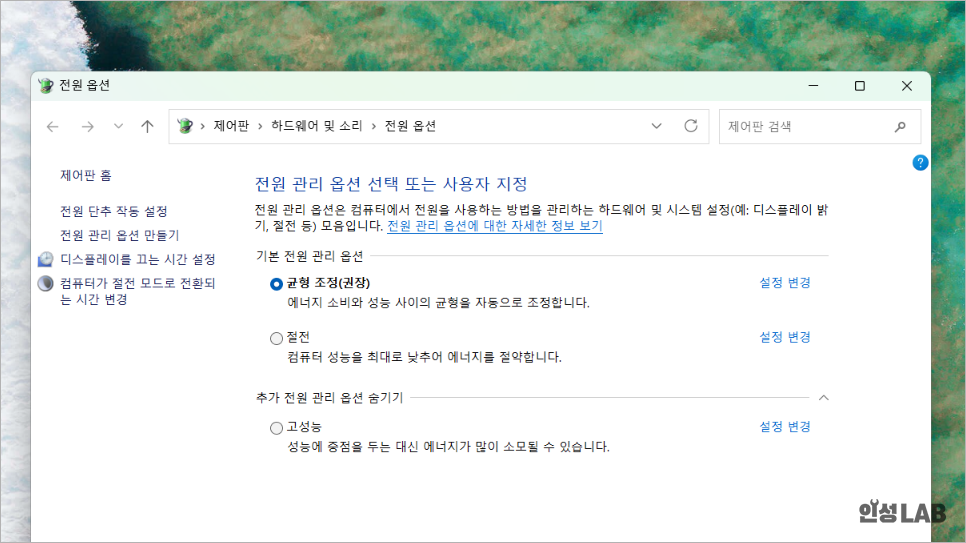This screenshot has width=966, height=543.
Task: Open 설정 변경 for 고성능 plan
Action: (785, 427)
